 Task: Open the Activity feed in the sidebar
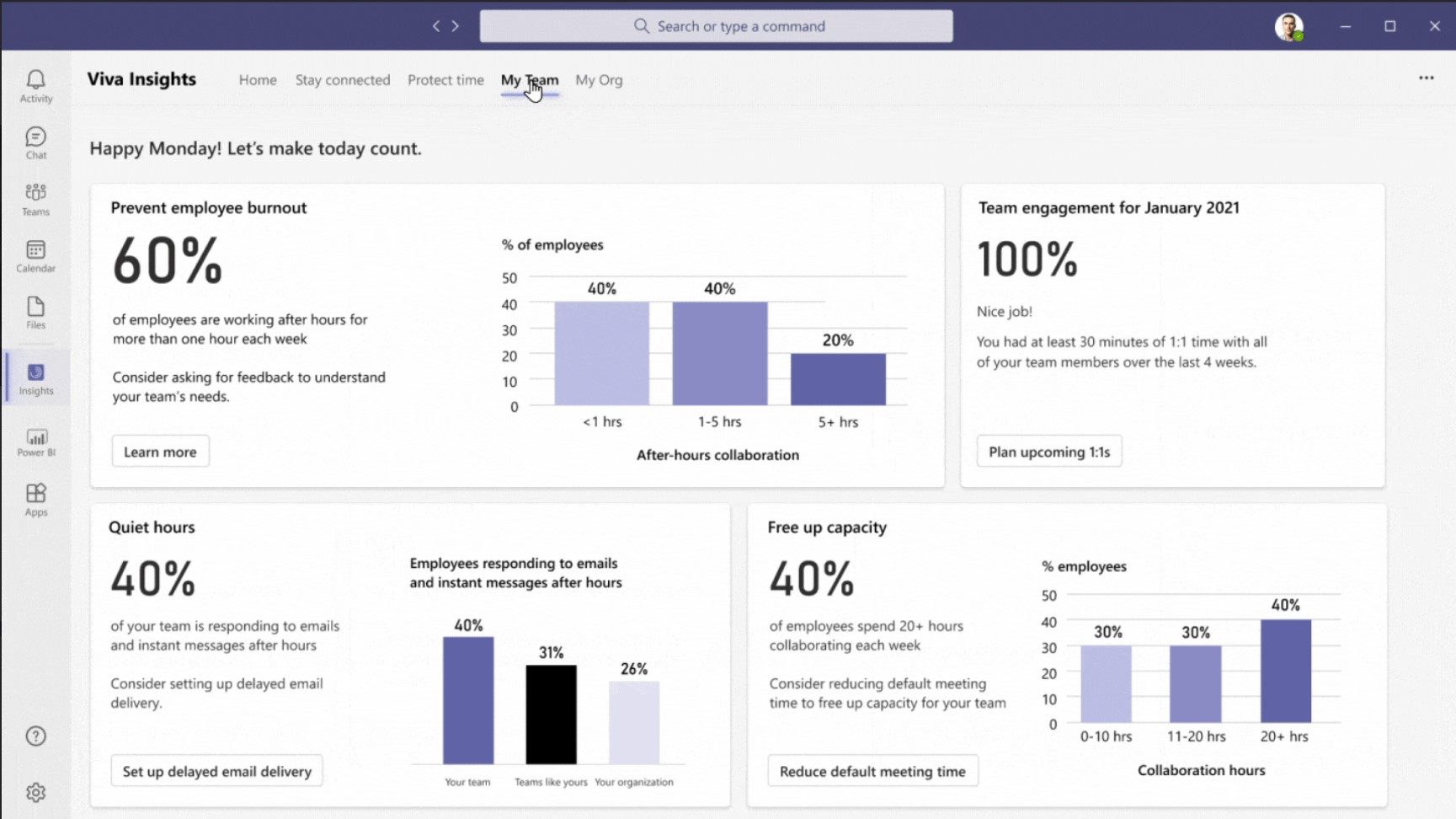click(x=35, y=86)
